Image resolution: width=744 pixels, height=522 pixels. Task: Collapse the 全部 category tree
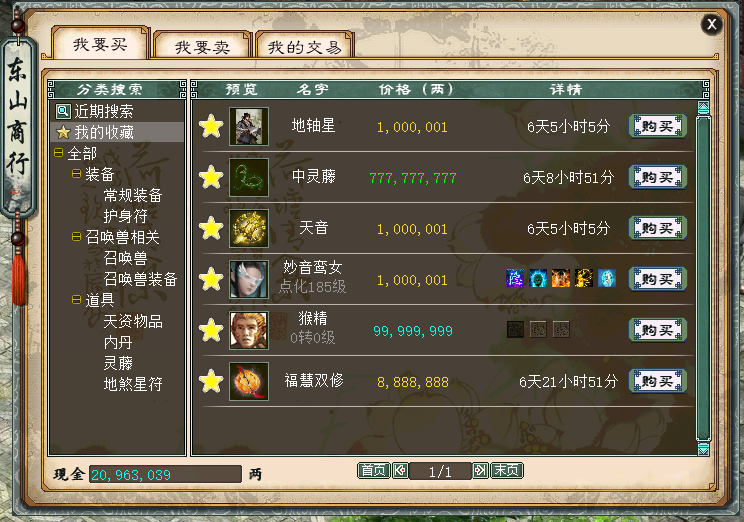[x=58, y=153]
